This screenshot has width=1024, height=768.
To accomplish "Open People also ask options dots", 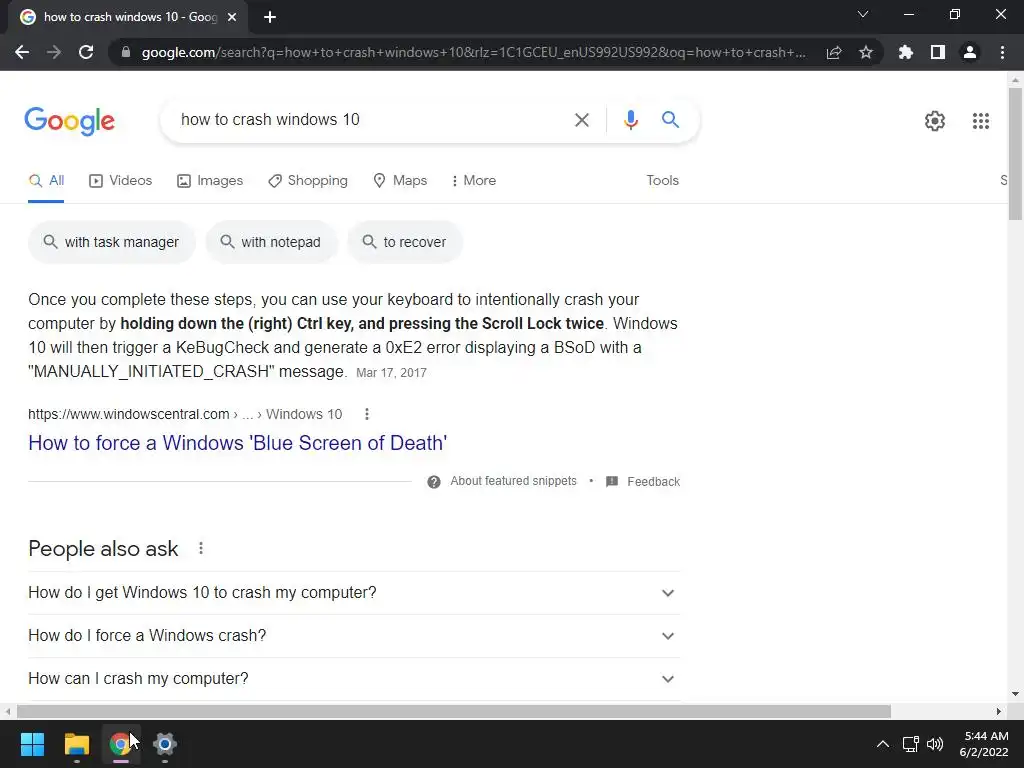I will (x=200, y=549).
